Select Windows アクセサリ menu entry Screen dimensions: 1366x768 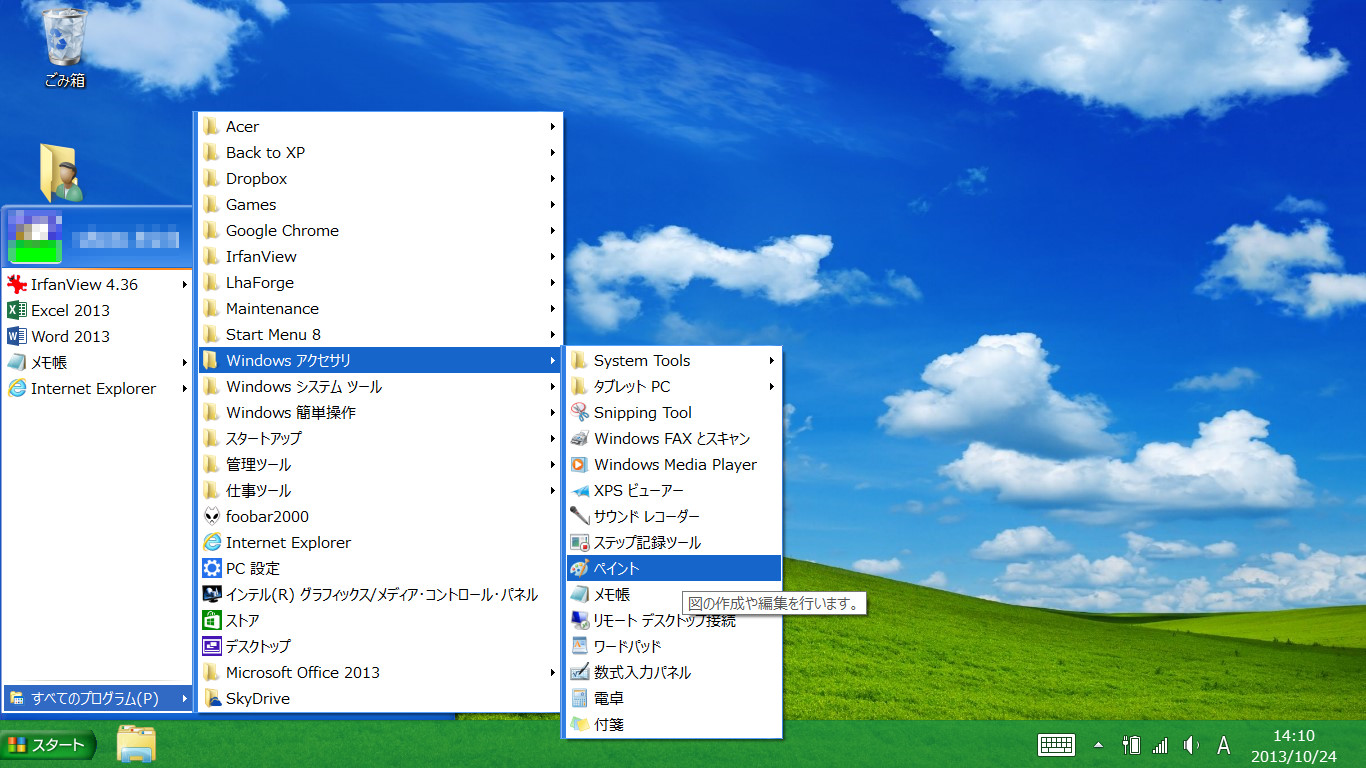point(380,360)
